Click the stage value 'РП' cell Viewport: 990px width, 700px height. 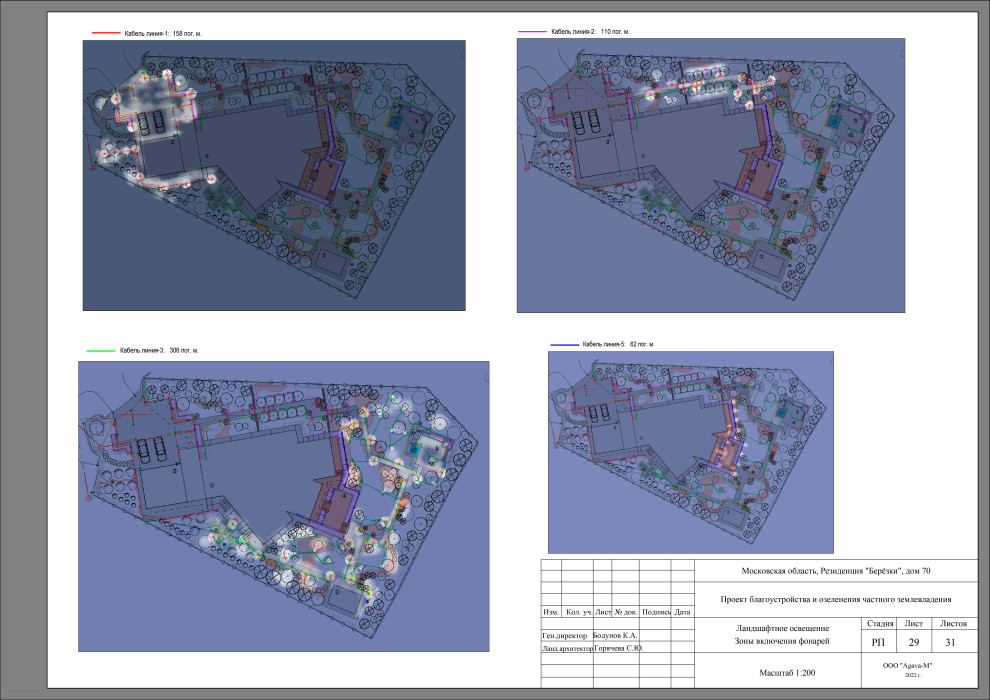877,643
